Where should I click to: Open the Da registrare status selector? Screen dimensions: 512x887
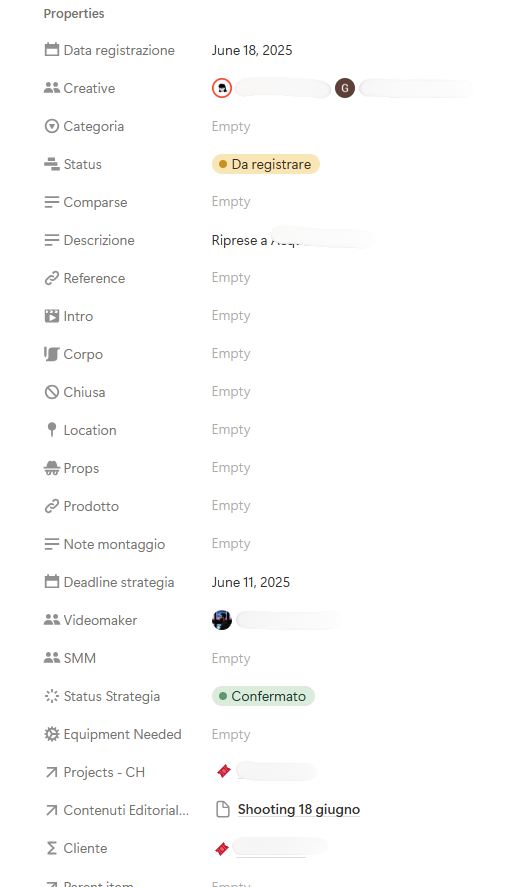[266, 164]
